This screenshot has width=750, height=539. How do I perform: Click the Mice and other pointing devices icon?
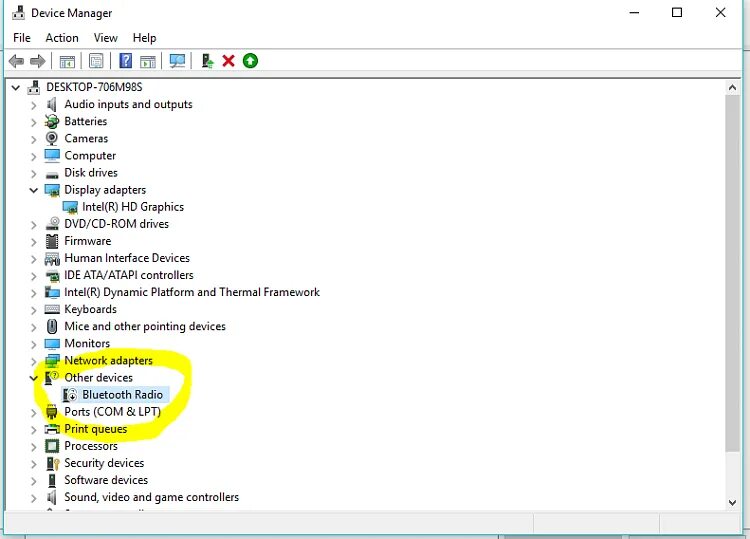click(52, 326)
